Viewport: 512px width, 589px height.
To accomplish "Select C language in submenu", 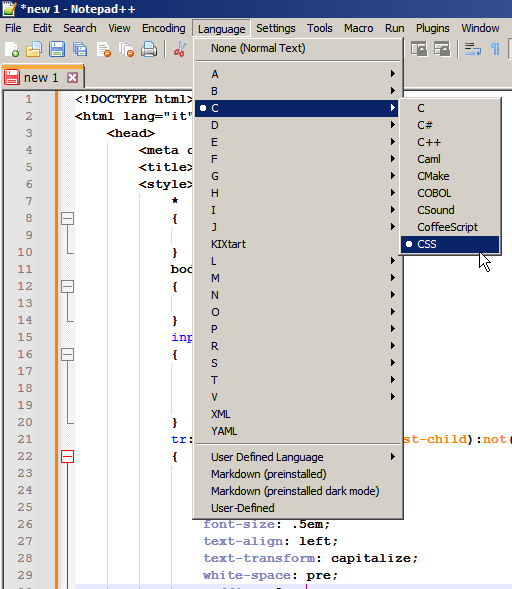I will pyautogui.click(x=450, y=108).
